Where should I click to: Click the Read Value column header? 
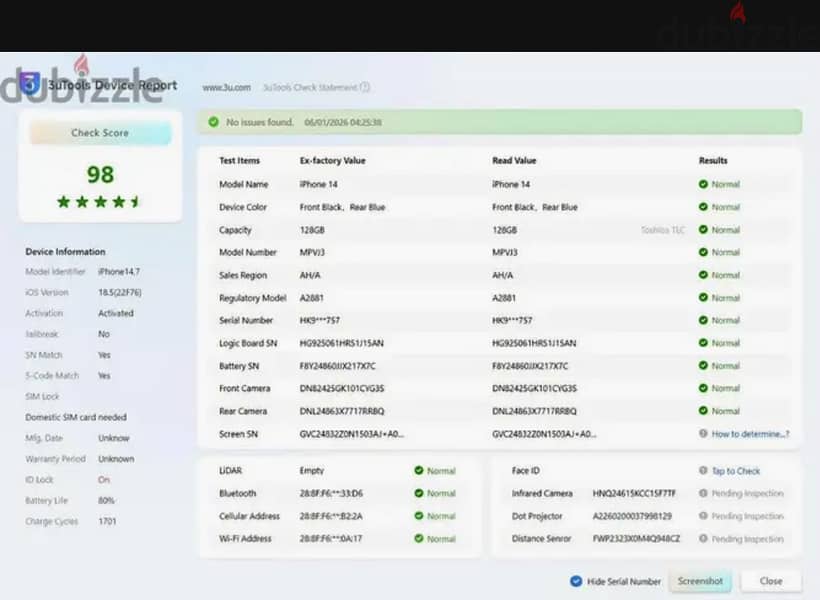coord(514,161)
